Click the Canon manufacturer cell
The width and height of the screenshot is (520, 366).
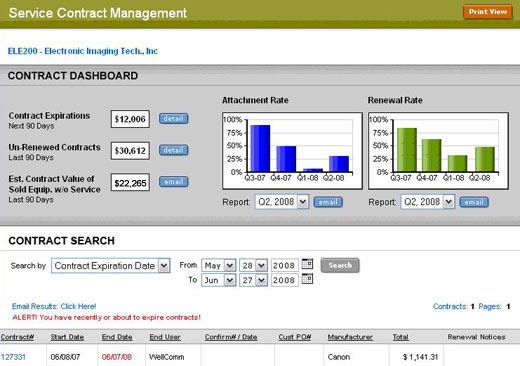coord(339,357)
